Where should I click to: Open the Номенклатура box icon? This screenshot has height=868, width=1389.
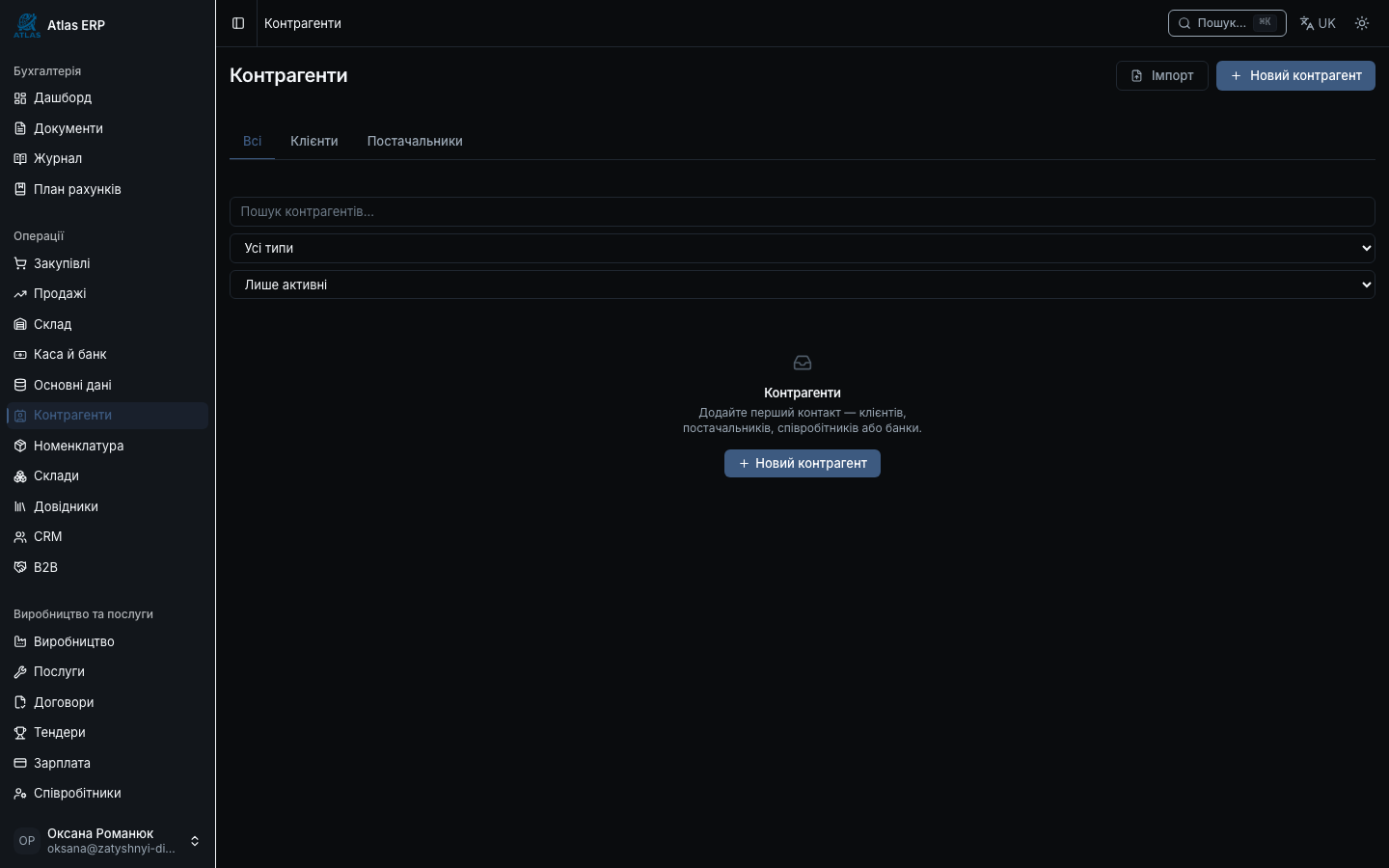(x=20, y=446)
